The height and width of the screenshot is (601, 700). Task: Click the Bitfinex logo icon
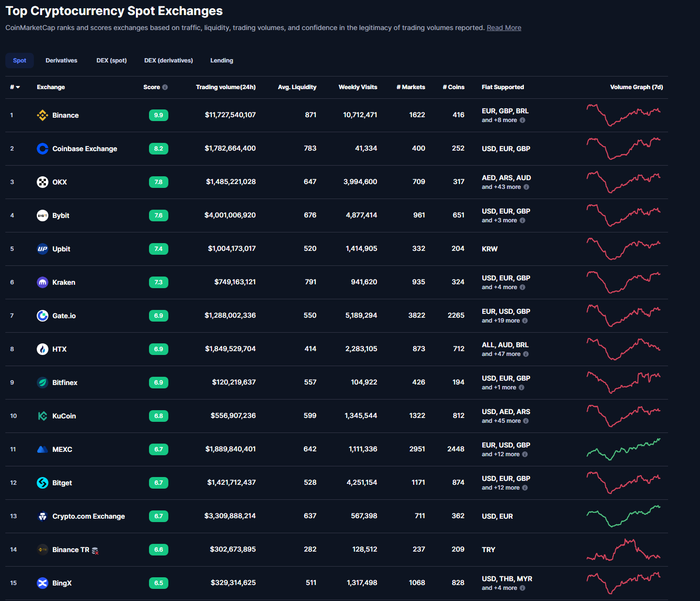click(42, 383)
